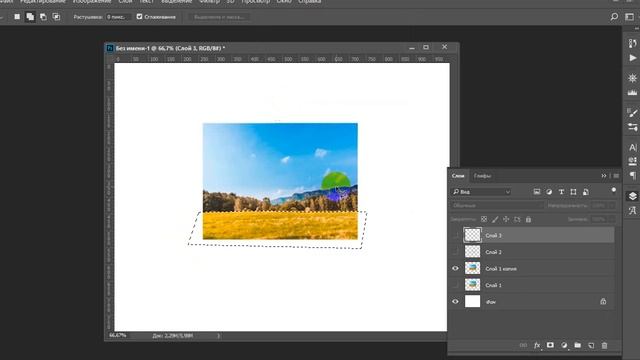
Task: Toggle layer filtering switch
Action: (613, 191)
